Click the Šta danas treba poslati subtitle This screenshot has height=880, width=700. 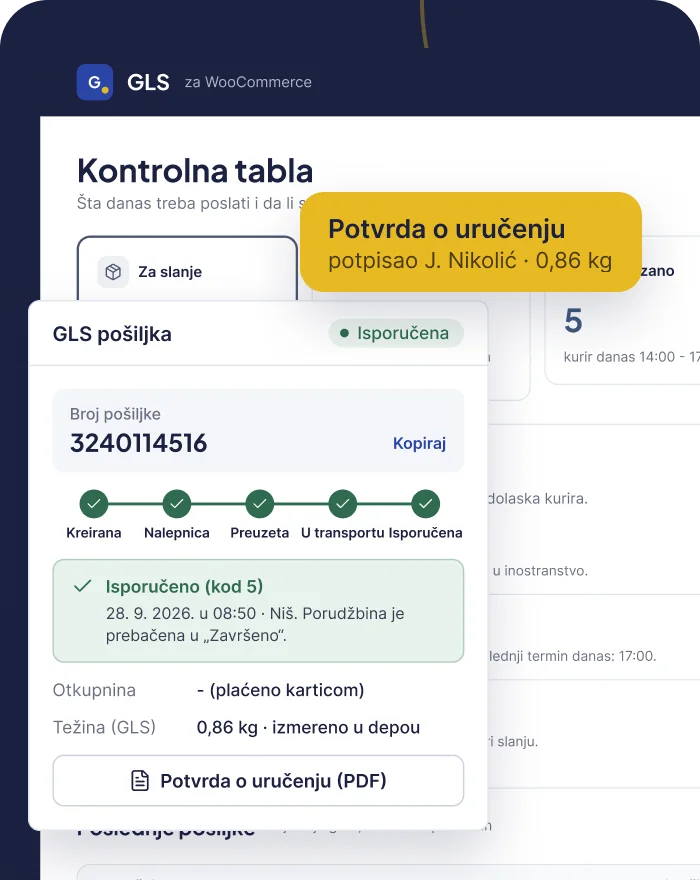coord(191,203)
